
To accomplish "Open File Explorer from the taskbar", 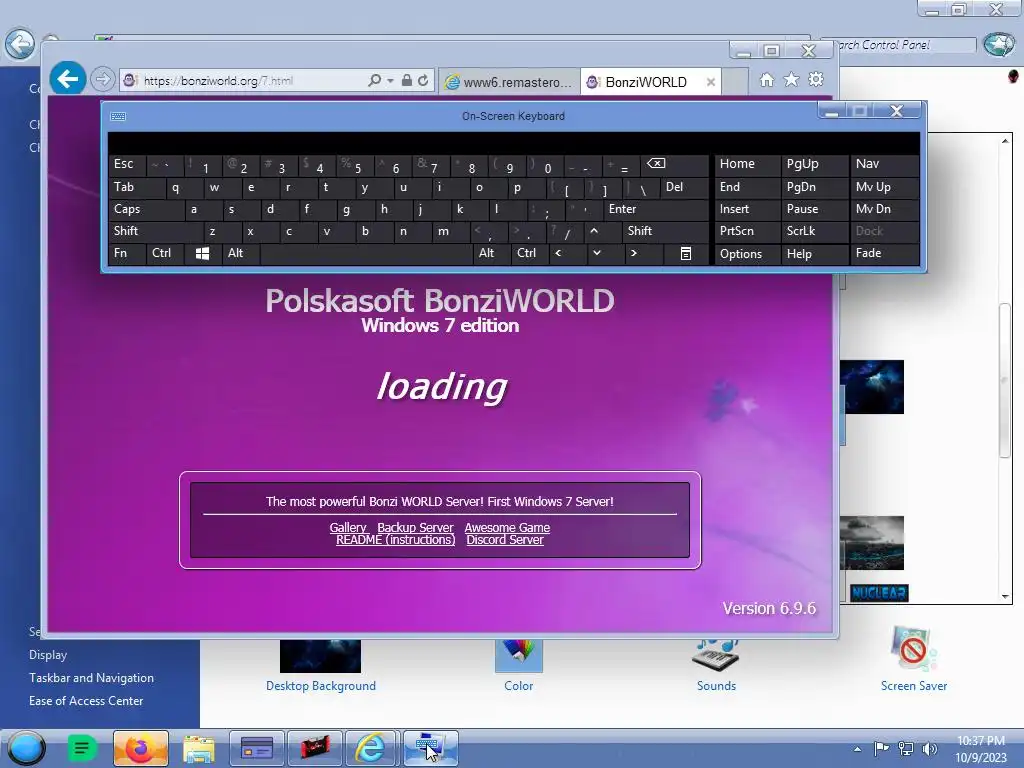I will tap(199, 748).
